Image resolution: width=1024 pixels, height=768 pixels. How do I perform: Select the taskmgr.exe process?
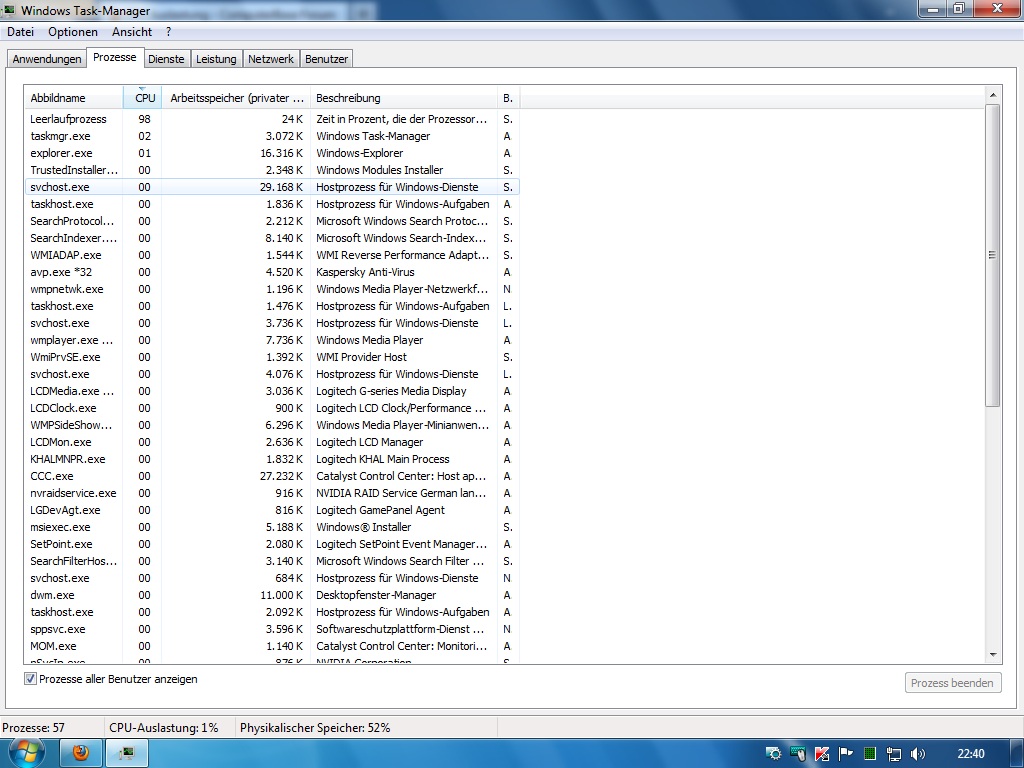point(272,136)
